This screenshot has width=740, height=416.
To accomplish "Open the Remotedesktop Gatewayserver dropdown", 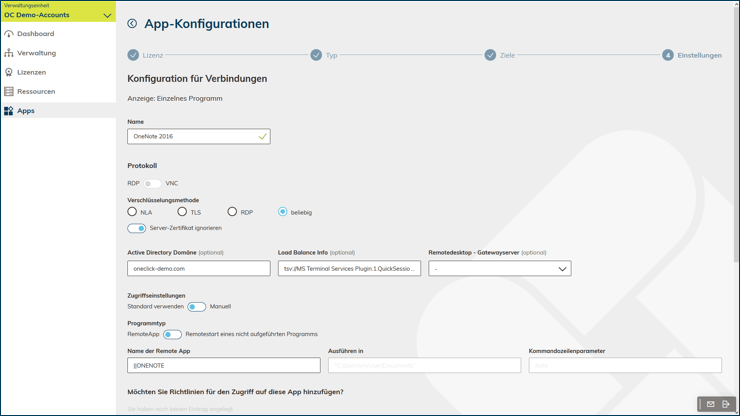I will [x=499, y=269].
